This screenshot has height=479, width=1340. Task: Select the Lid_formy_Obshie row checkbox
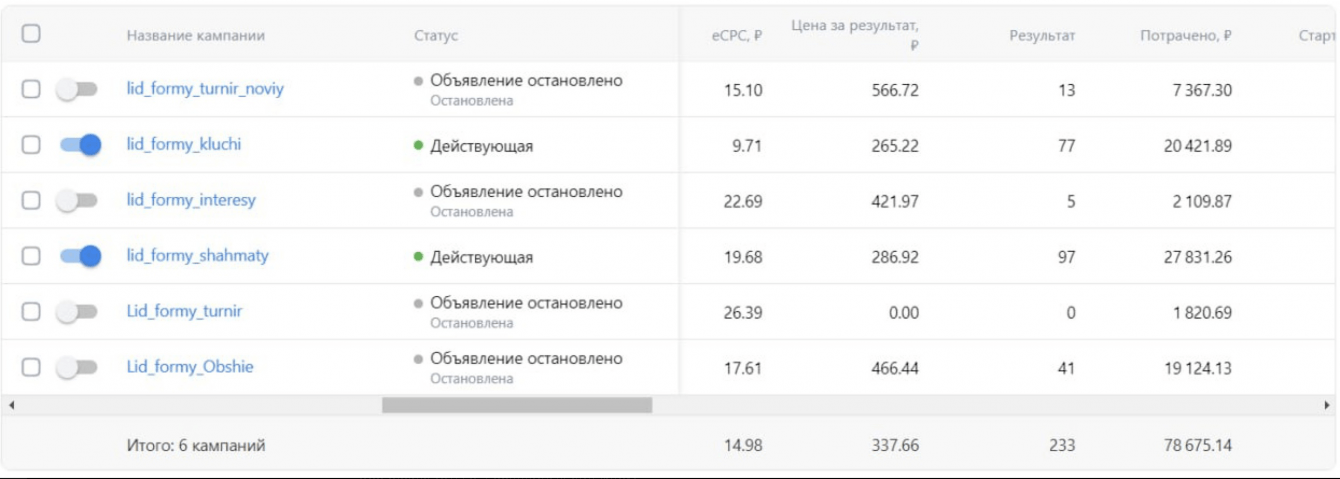point(31,367)
